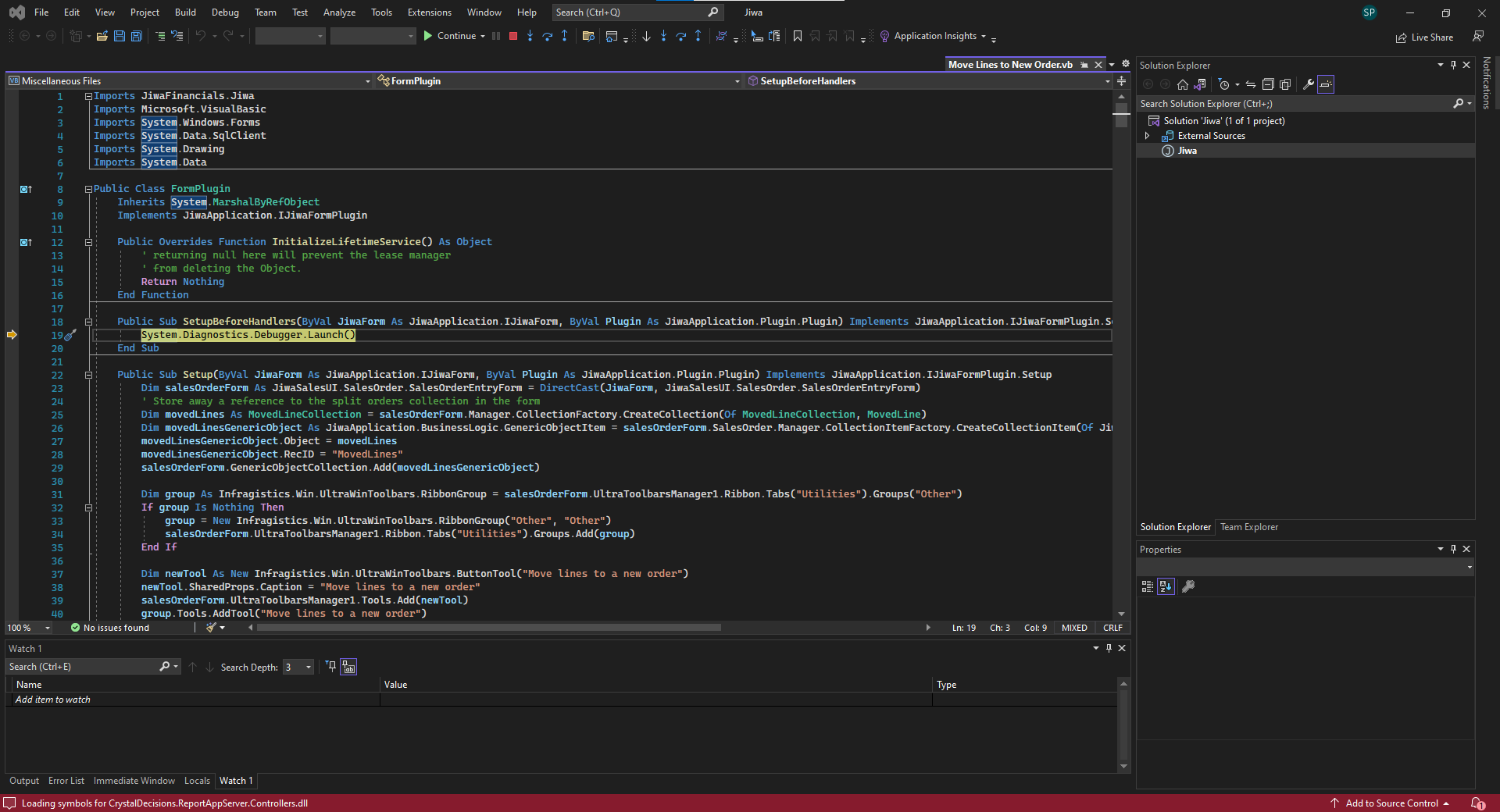Switch to the Immediate Window tab
This screenshot has width=1500, height=812.
pos(134,781)
